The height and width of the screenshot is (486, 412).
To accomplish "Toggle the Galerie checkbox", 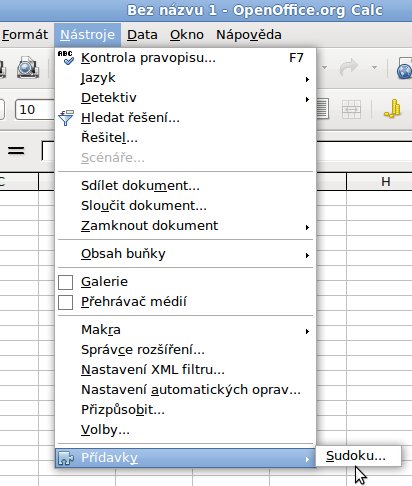I will coord(65,282).
